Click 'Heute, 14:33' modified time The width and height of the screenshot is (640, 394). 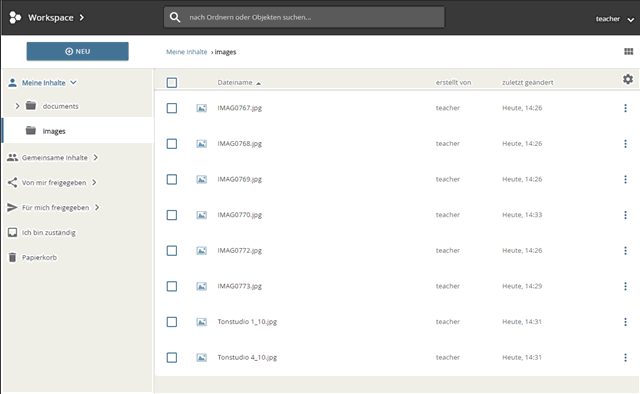pos(522,215)
